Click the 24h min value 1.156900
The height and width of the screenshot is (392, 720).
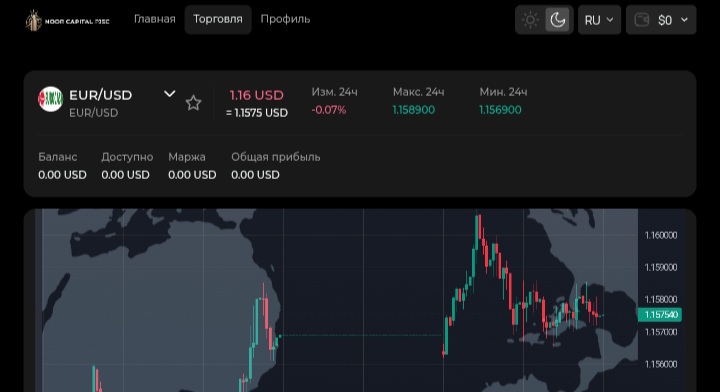click(x=500, y=110)
